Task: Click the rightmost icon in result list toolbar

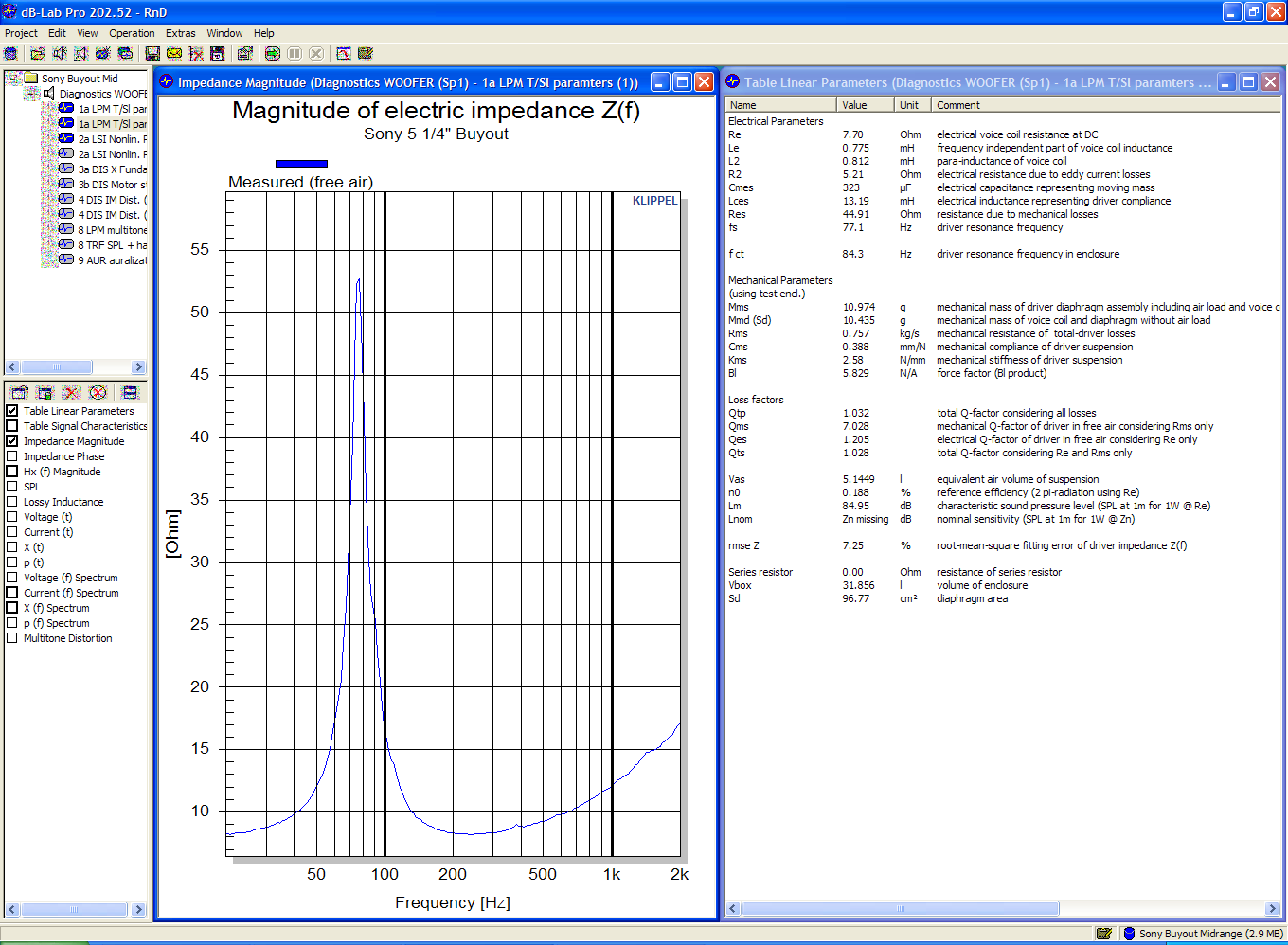Action: click(130, 392)
